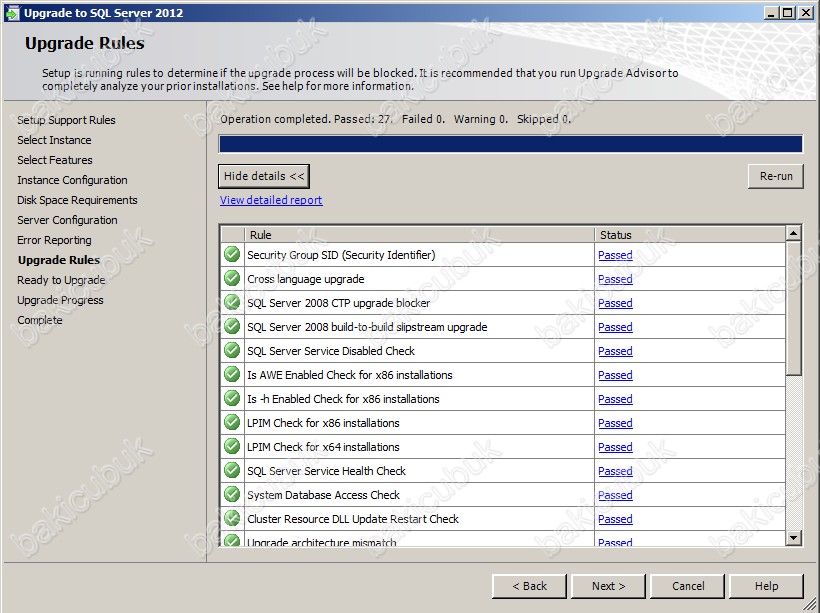Open Passed link for System Database Access Check
The height and width of the screenshot is (613, 820).
click(x=615, y=495)
